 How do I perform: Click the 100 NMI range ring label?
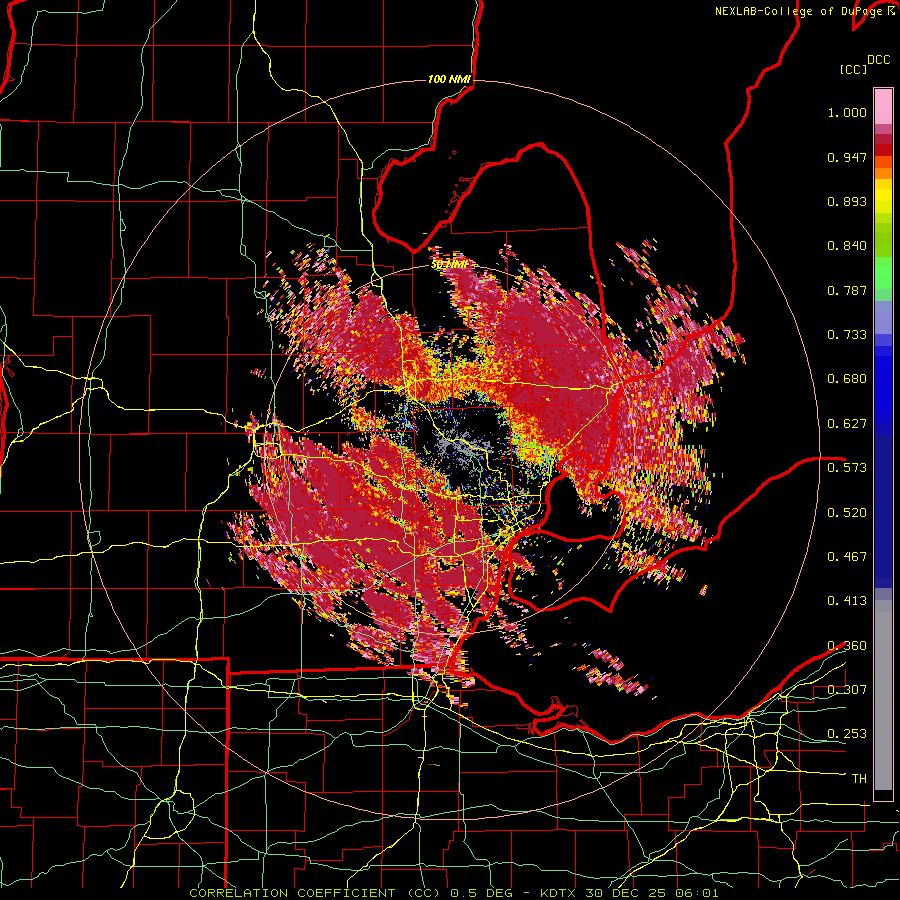click(x=449, y=79)
